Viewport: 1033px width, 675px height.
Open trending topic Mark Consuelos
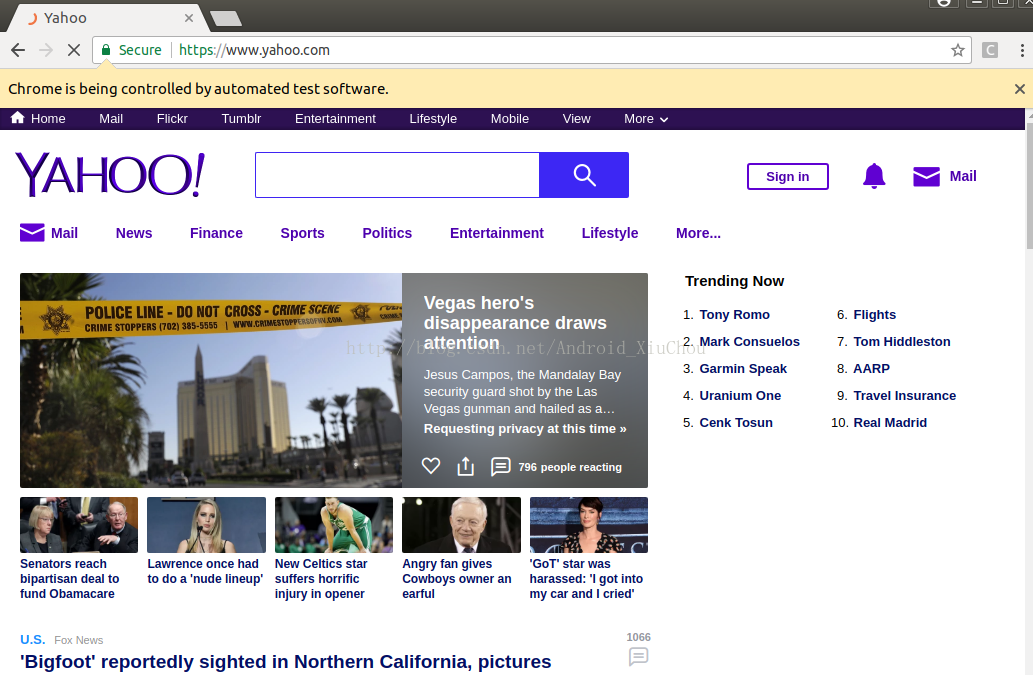pyautogui.click(x=749, y=342)
